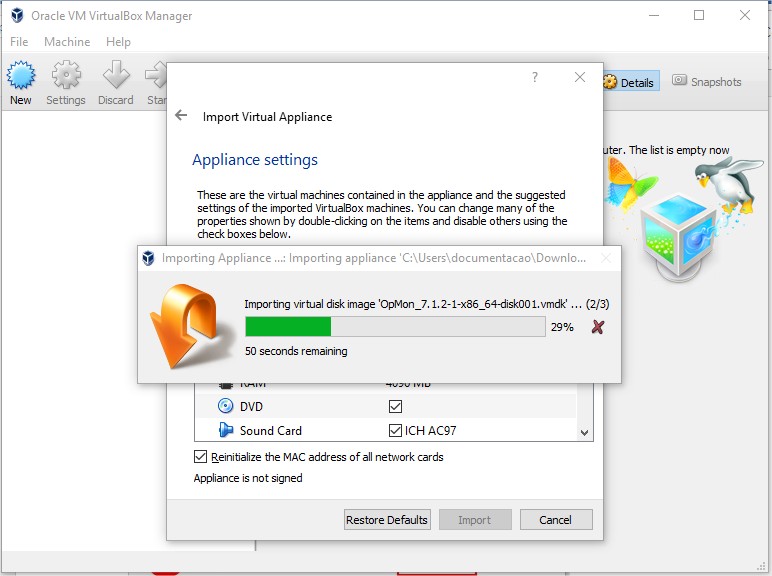Viewport: 772px width, 576px height.
Task: Toggle the ICH AC97 sound card checkbox
Action: point(395,431)
